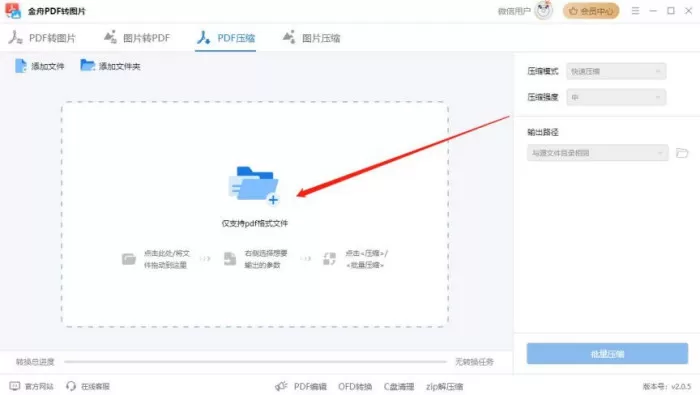Open the 压缩模式 dropdown
The image size is (700, 395).
616,71
